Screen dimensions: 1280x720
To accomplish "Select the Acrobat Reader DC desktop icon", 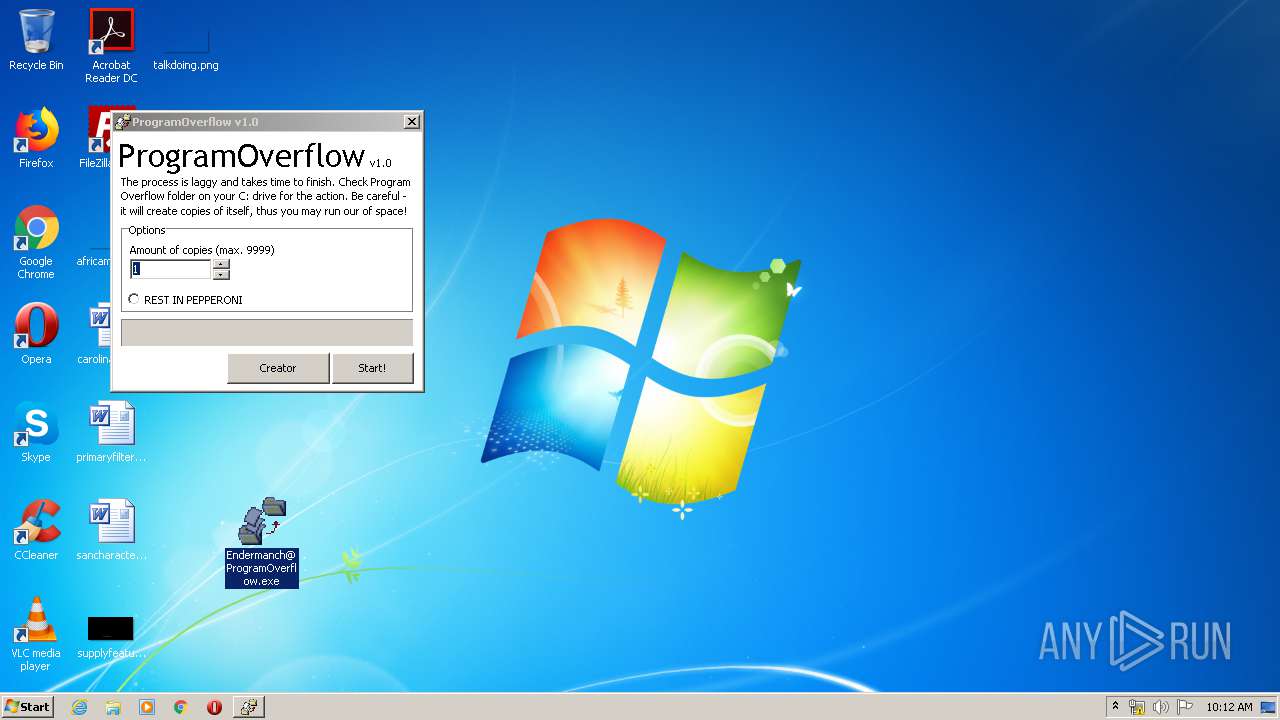I will [x=111, y=46].
